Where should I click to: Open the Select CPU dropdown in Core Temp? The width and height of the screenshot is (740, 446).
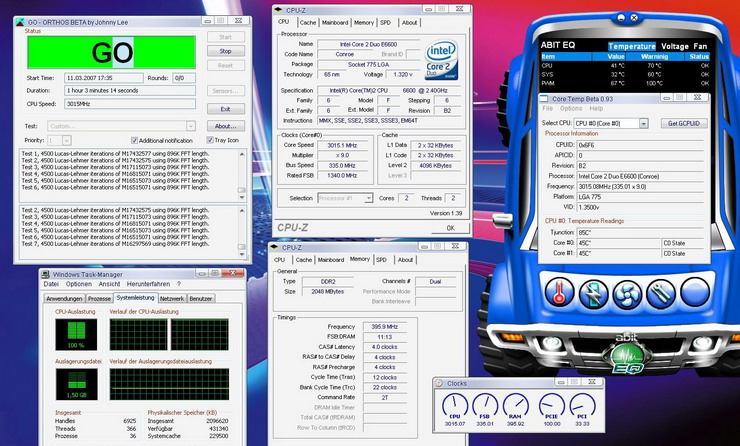[643, 123]
